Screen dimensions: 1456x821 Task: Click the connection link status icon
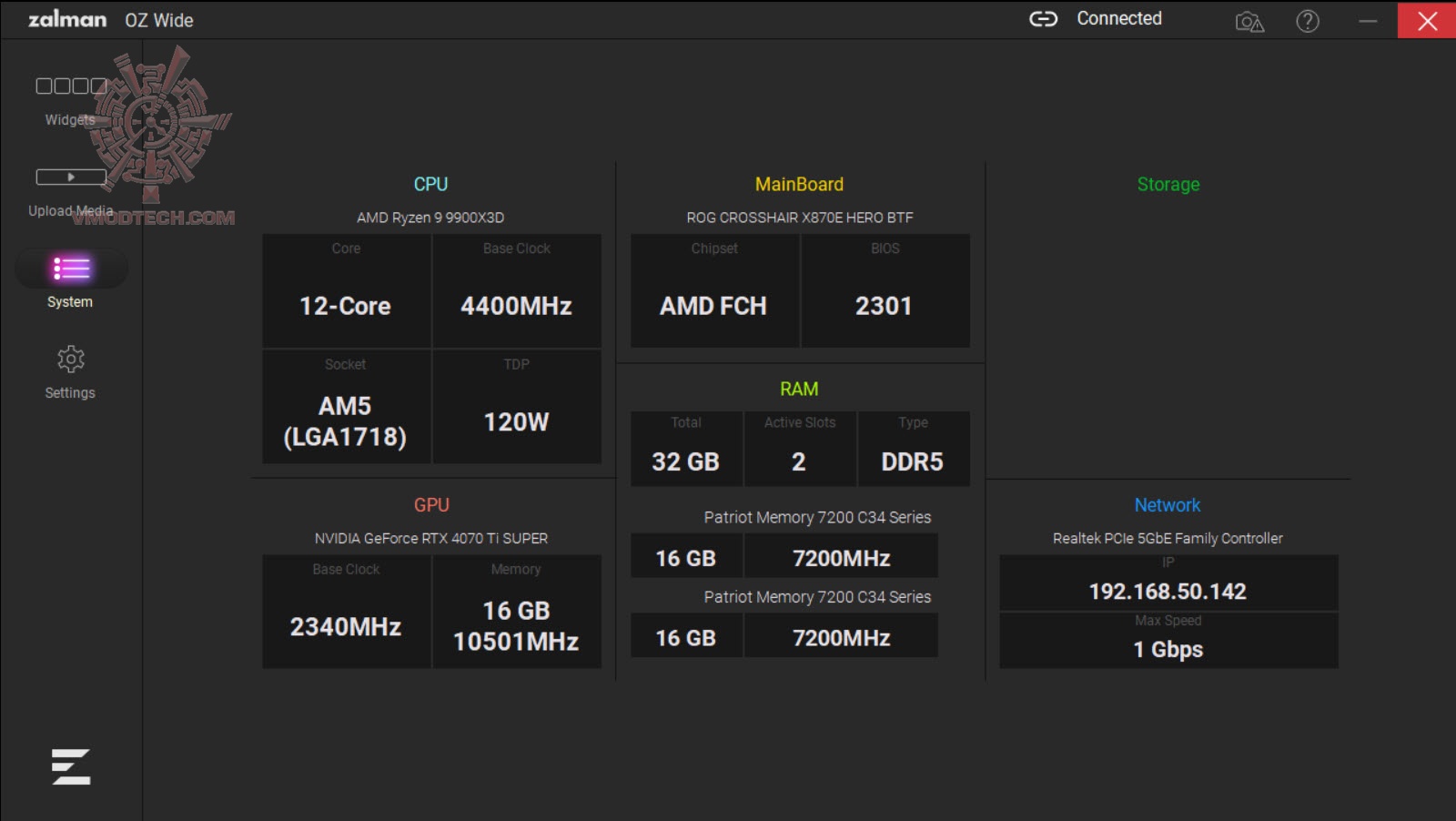click(1043, 19)
